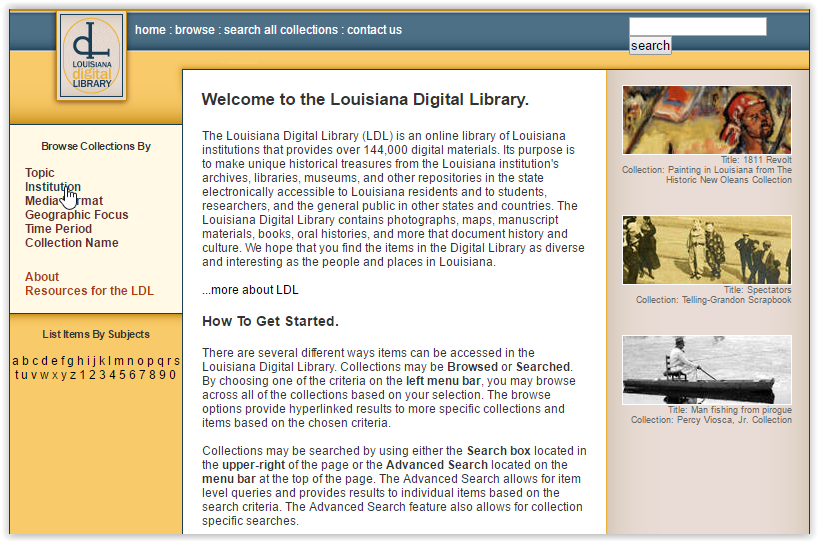Click the Louisiana Digital Library logo
Screen dimensions: 818x542
[91, 56]
